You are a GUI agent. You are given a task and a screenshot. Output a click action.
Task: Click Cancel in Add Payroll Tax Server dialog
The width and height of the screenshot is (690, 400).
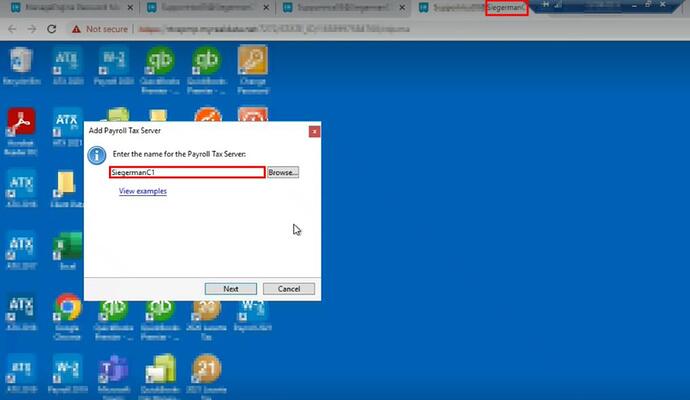pyautogui.click(x=289, y=289)
